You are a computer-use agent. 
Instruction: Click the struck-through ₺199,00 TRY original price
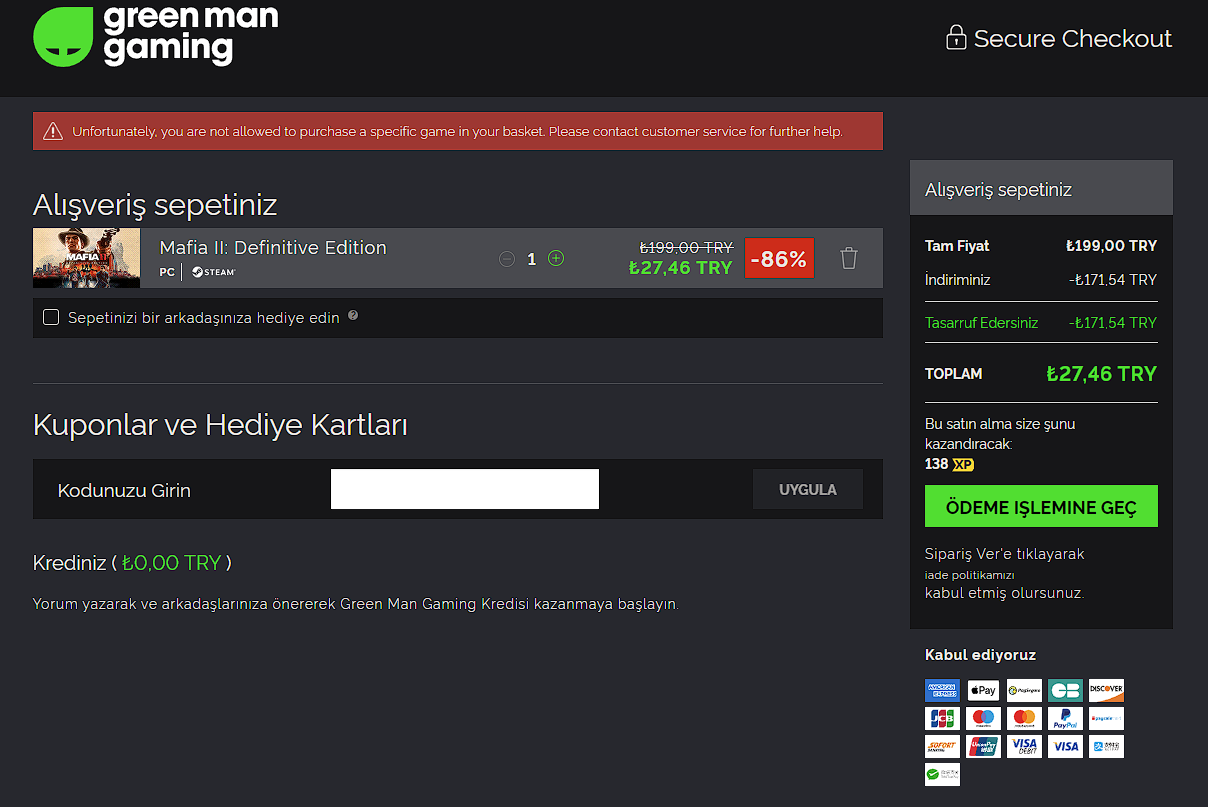tap(686, 247)
